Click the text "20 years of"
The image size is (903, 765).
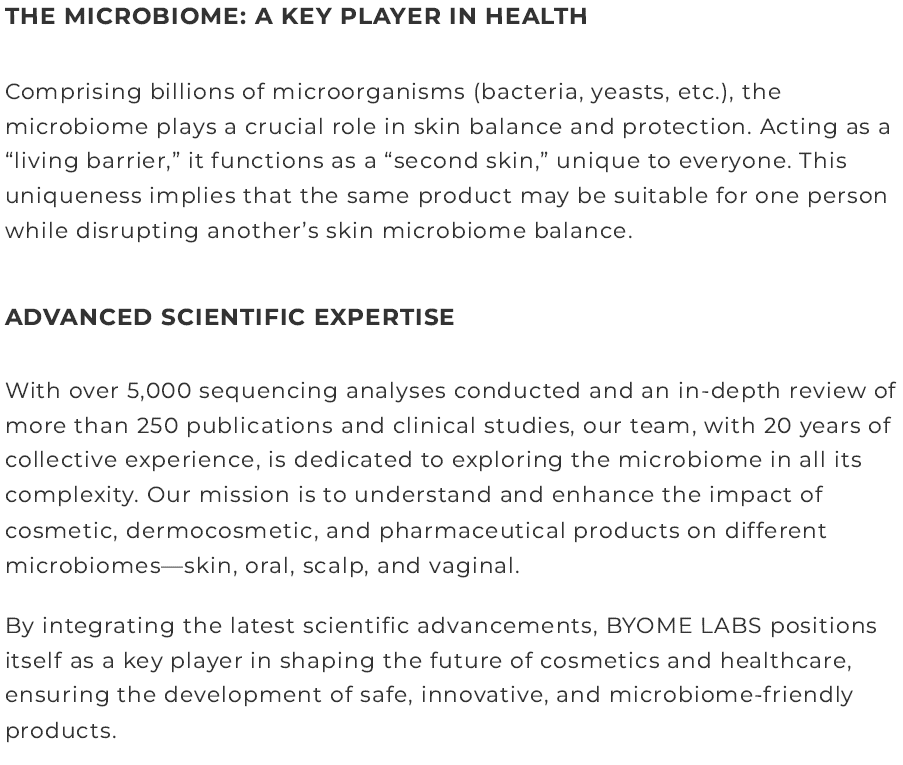coord(827,426)
